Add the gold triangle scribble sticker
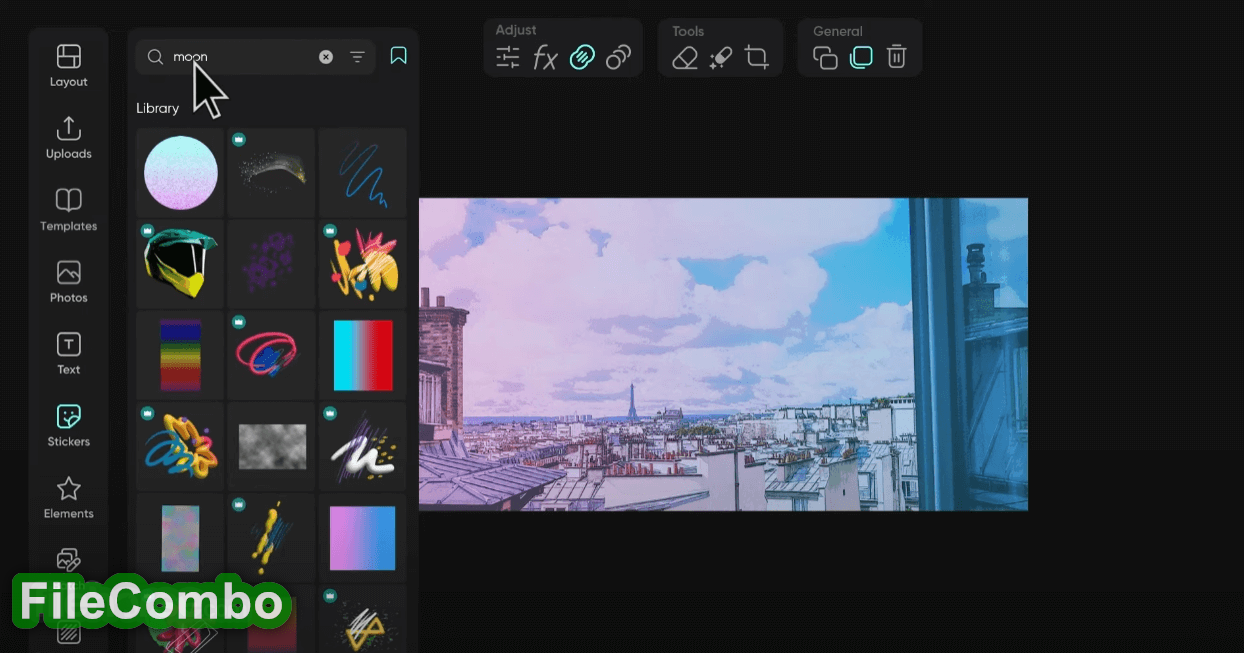The image size is (1244, 653). (x=362, y=620)
